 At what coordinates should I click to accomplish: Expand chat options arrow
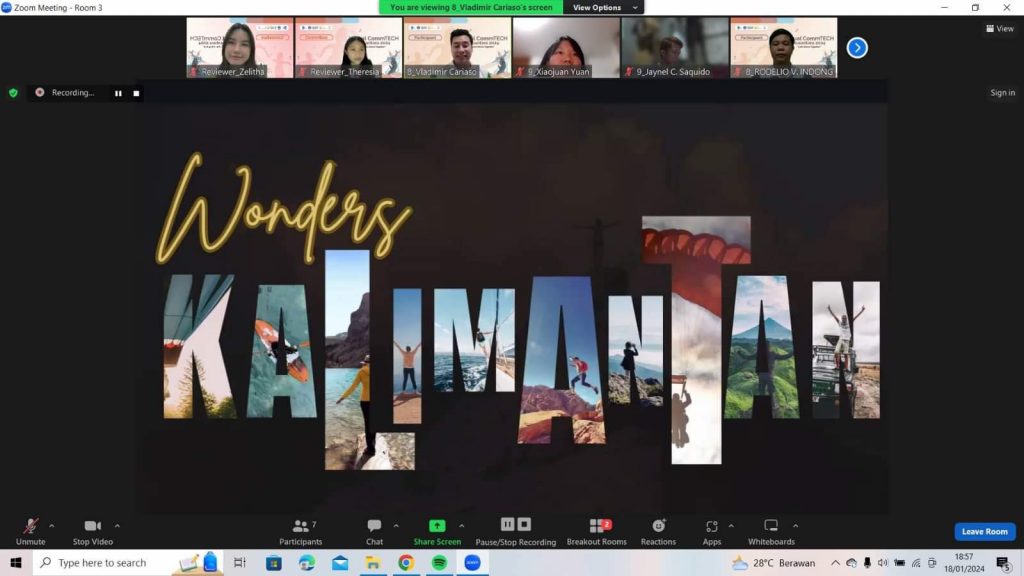click(x=396, y=526)
